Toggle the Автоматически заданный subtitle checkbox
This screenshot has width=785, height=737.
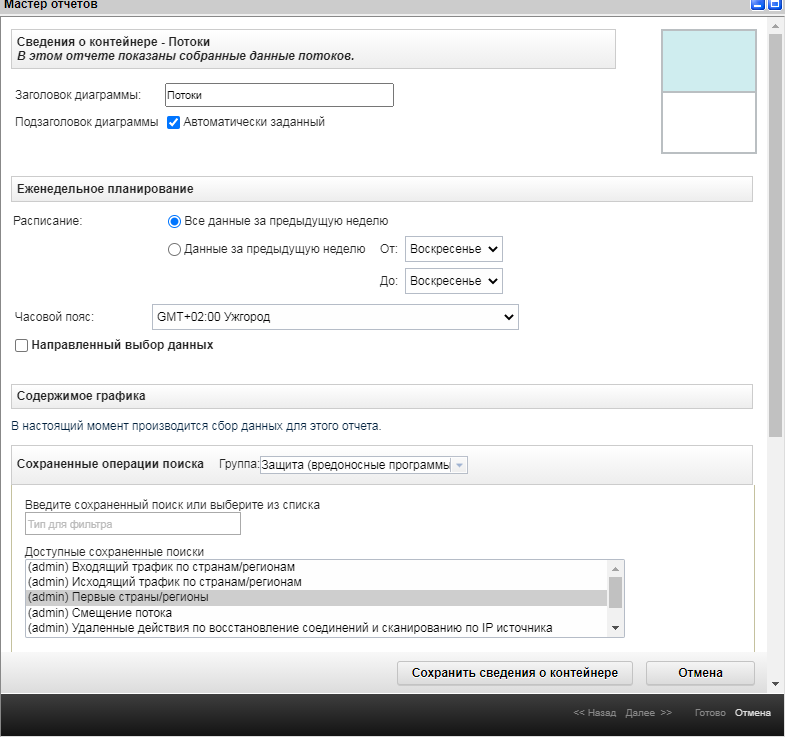tap(173, 122)
